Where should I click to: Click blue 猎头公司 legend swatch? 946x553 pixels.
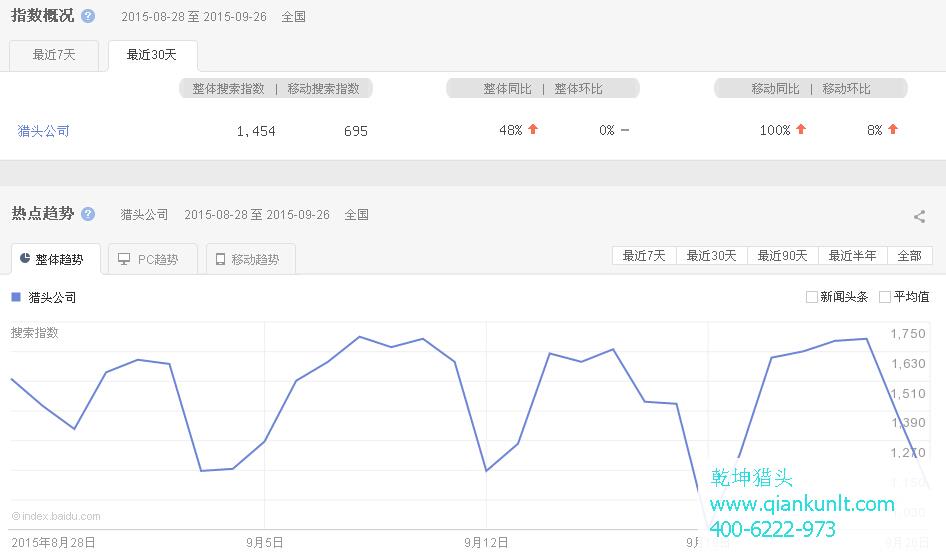pos(16,297)
